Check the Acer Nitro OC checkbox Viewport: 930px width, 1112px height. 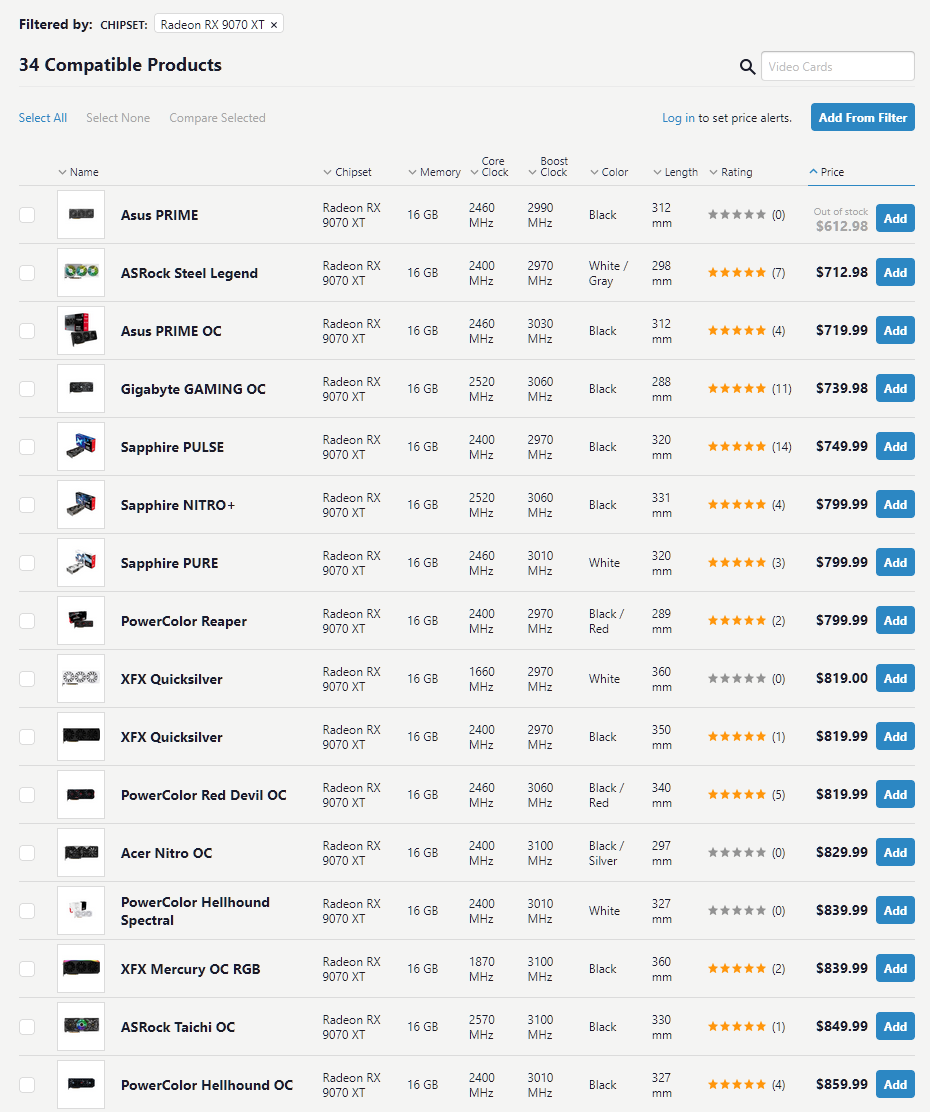point(27,853)
